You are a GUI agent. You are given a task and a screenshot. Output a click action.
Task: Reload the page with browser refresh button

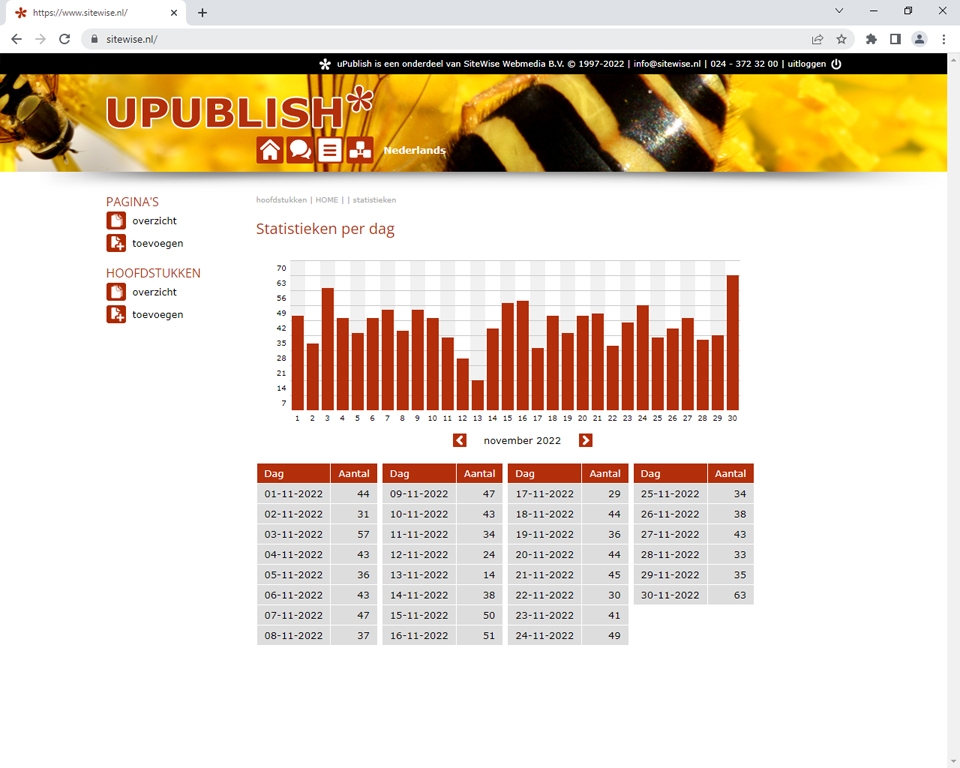pyautogui.click(x=64, y=39)
